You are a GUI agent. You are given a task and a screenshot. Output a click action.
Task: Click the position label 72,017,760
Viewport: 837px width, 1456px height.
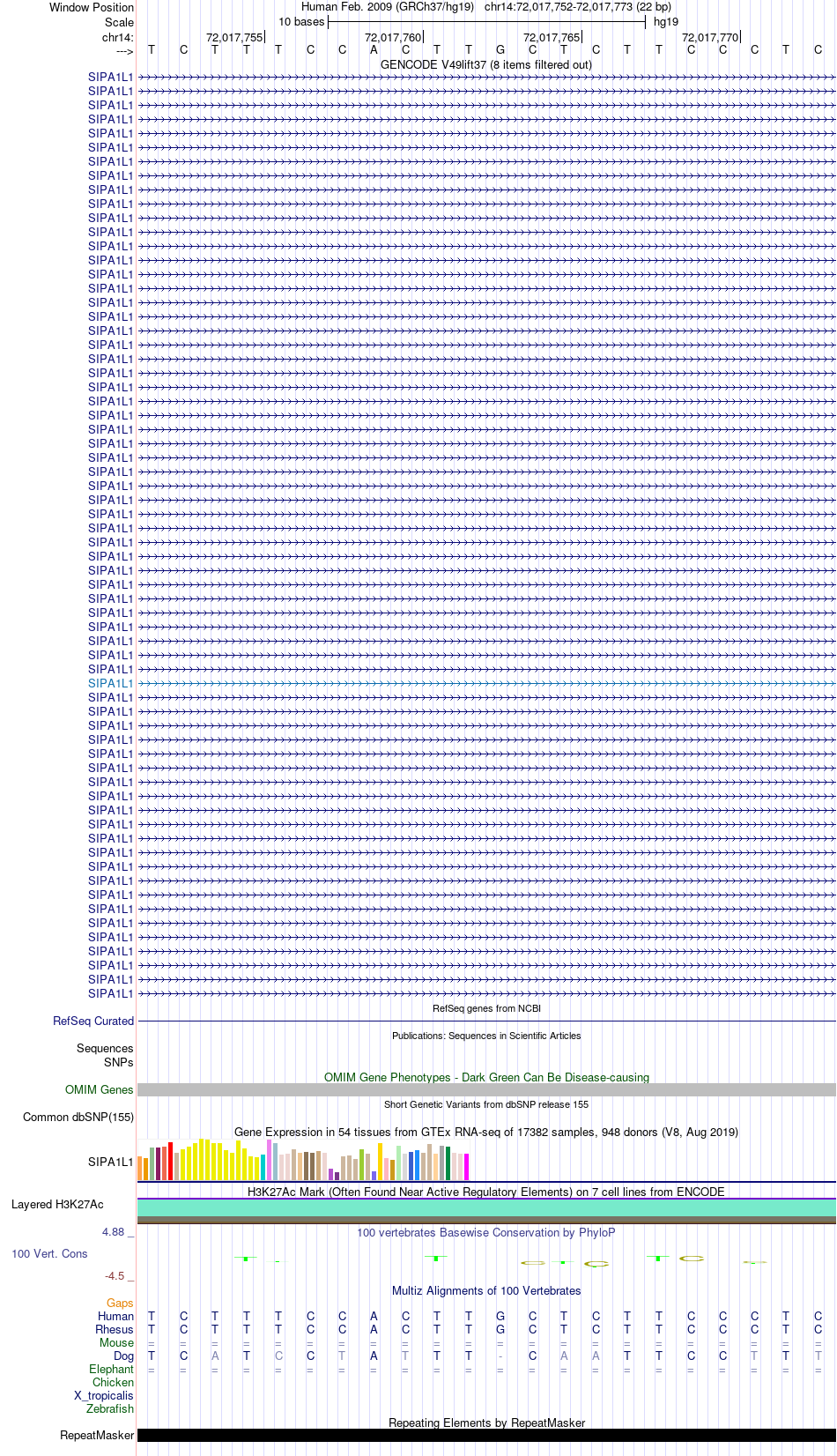[x=393, y=37]
